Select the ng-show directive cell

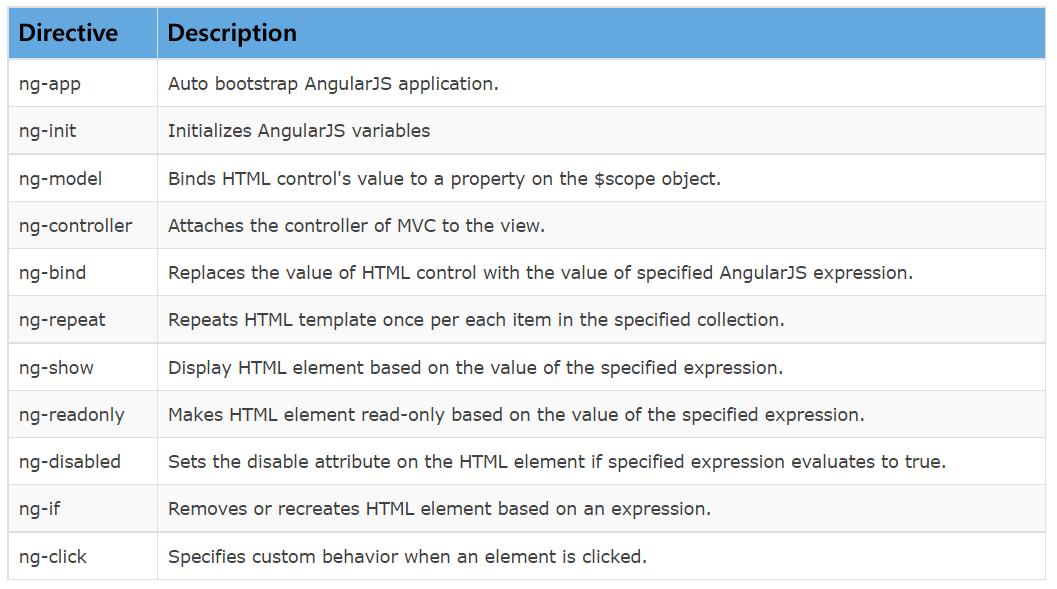tap(83, 367)
